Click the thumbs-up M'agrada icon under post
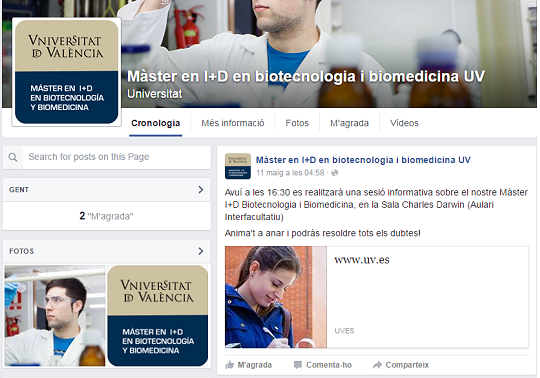 [229, 365]
